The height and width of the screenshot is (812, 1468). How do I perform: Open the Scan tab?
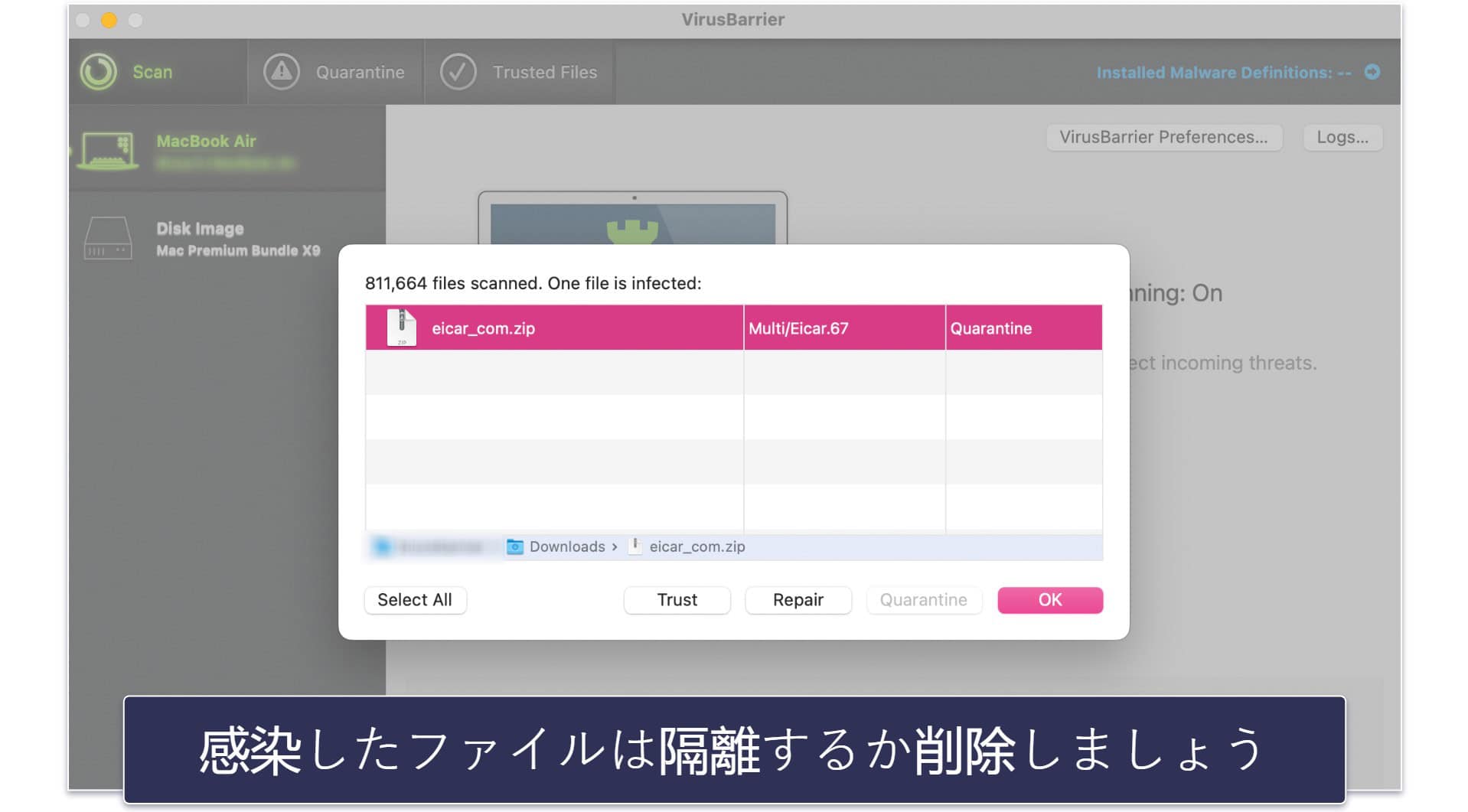(x=158, y=72)
